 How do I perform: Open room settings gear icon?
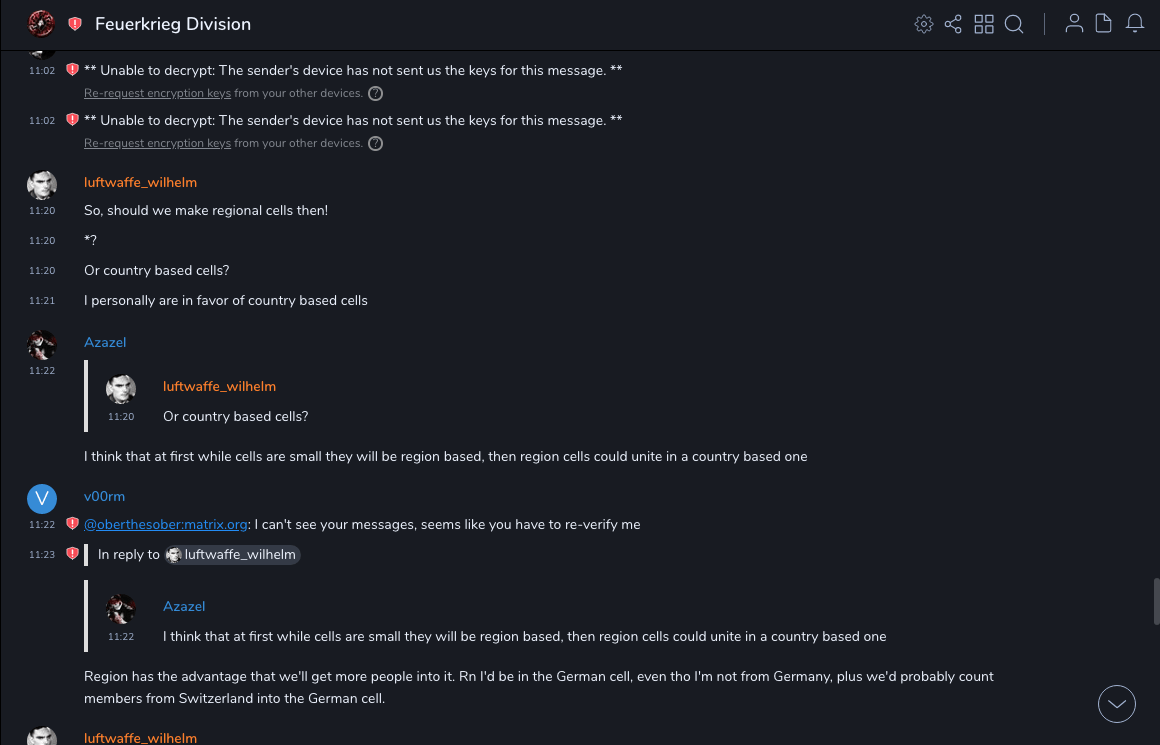pyautogui.click(x=924, y=24)
